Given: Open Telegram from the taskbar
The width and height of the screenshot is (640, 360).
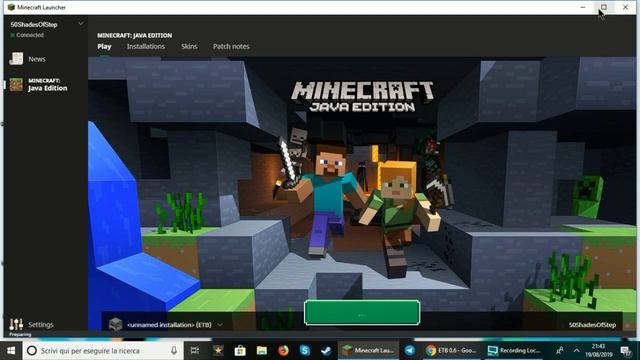Looking at the screenshot, I should pyautogui.click(x=410, y=351).
